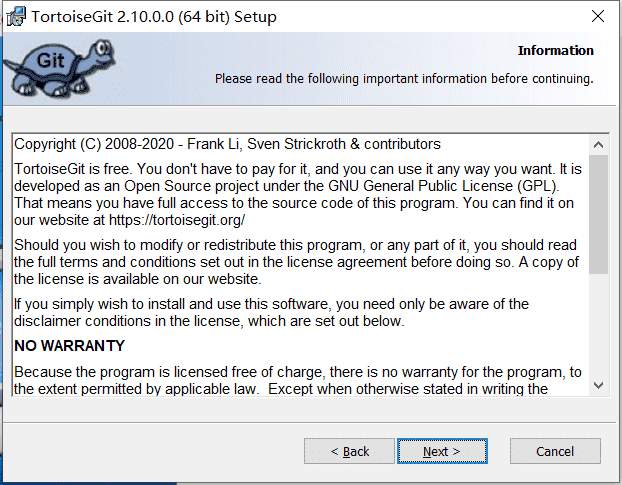622x485 pixels.
Task: Click the Copyright 2008-2020 line
Action: tap(227, 144)
